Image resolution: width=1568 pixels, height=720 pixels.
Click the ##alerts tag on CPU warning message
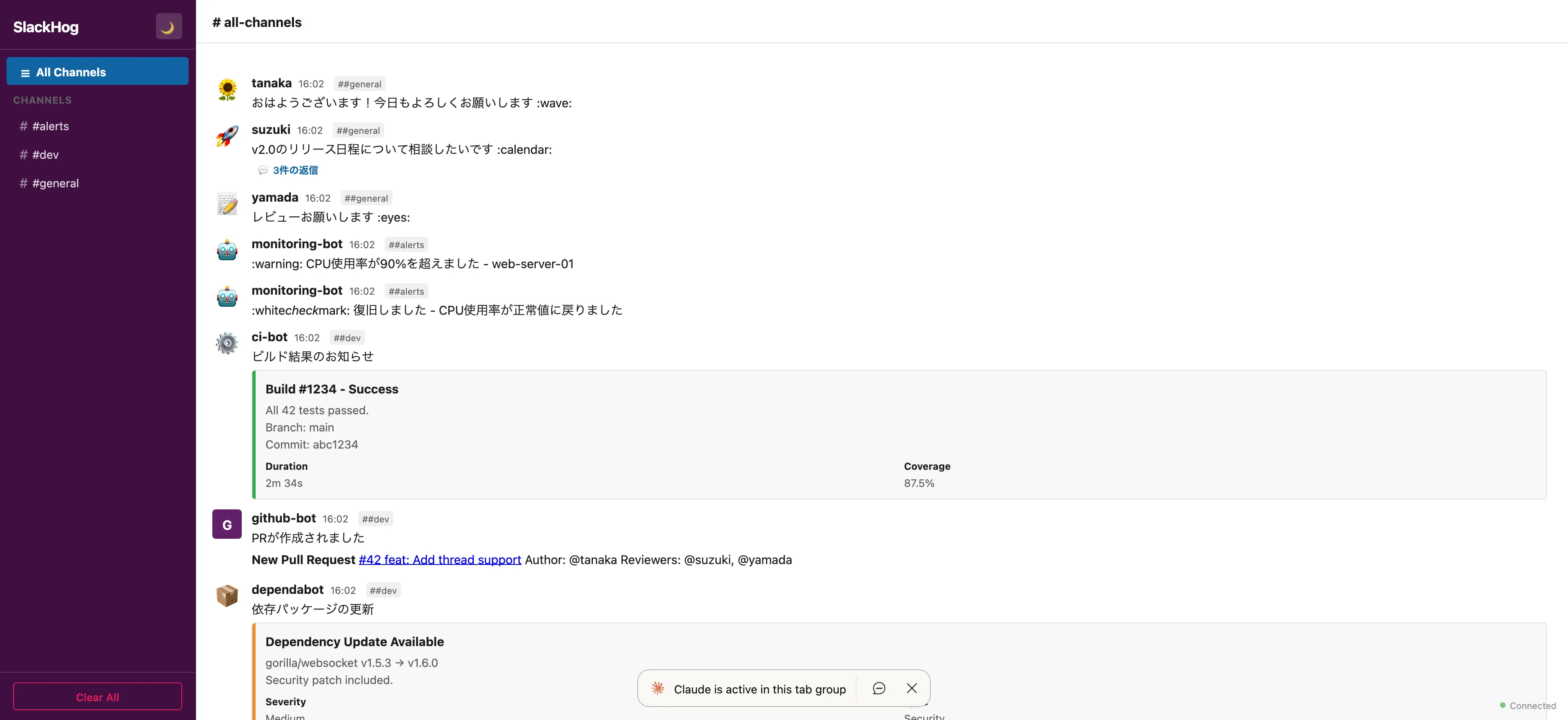(x=406, y=244)
